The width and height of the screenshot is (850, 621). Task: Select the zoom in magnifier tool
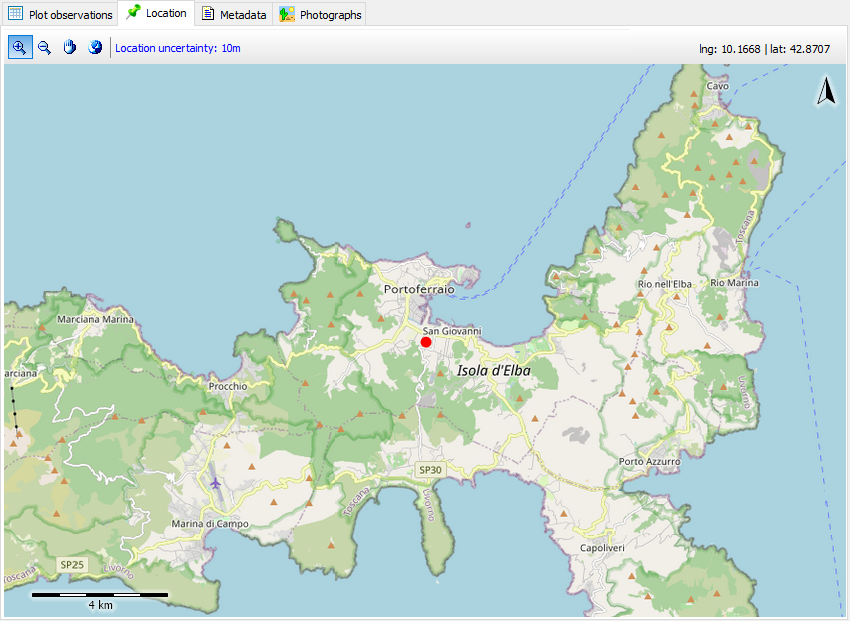point(19,47)
